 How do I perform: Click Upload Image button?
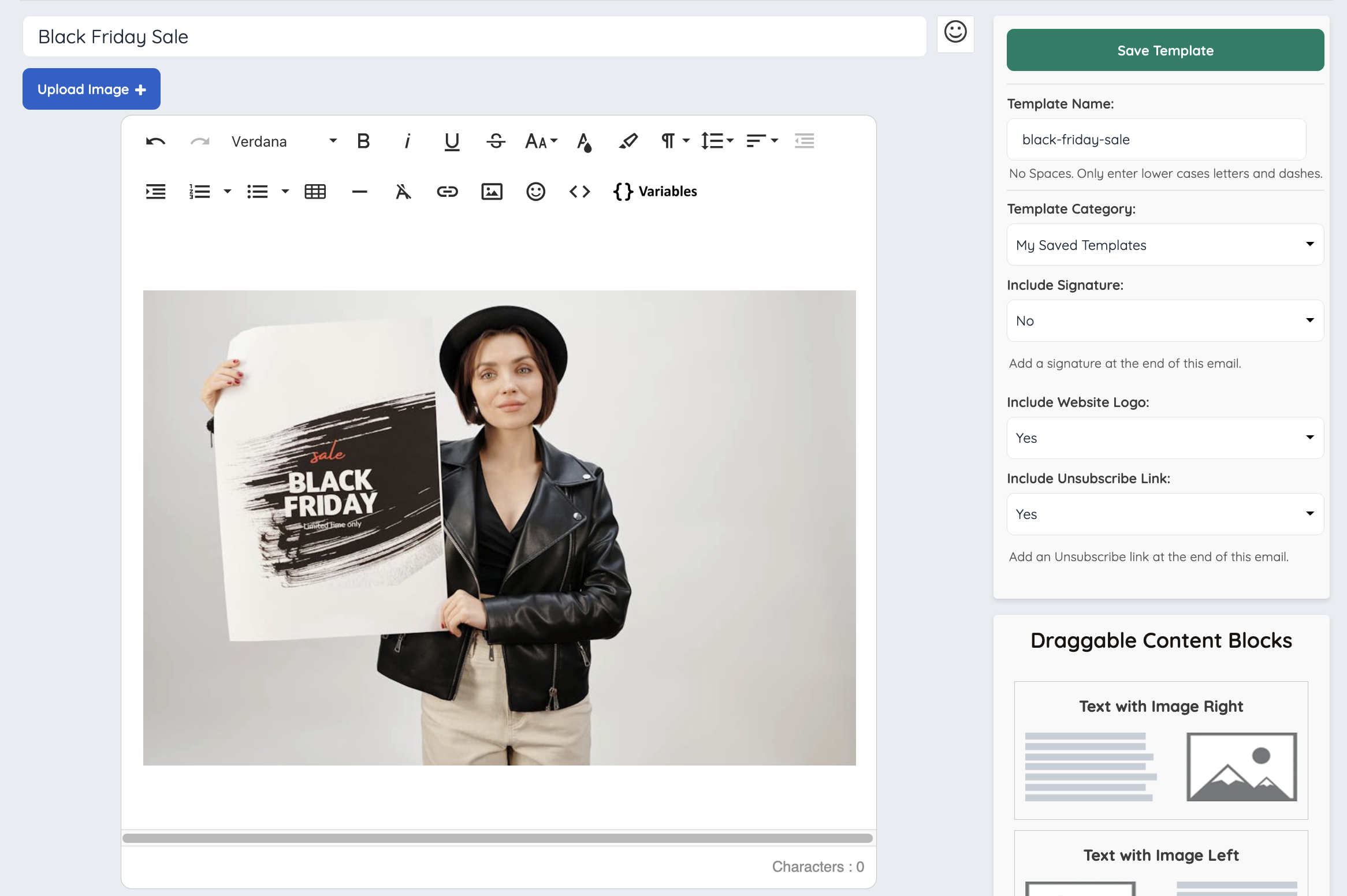click(91, 89)
